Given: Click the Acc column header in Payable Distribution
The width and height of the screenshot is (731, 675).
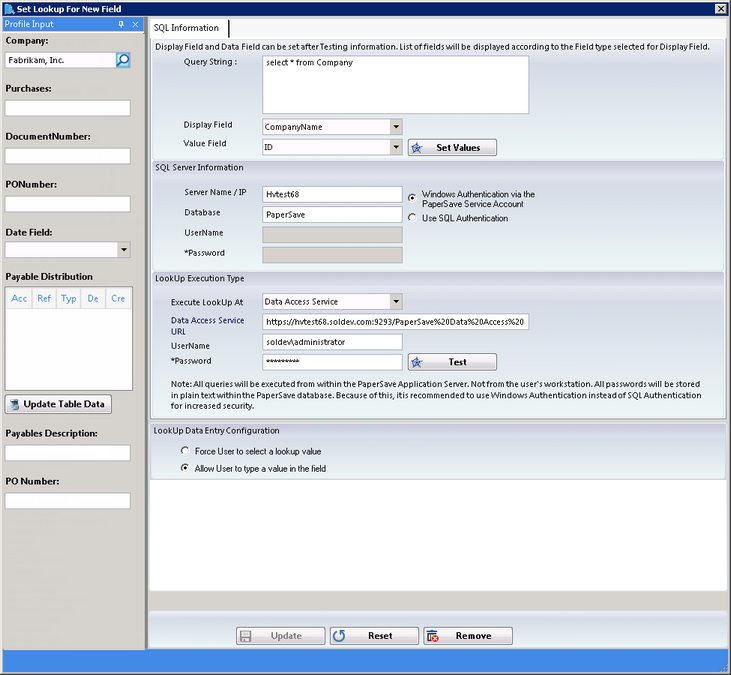Looking at the screenshot, I should 19,298.
